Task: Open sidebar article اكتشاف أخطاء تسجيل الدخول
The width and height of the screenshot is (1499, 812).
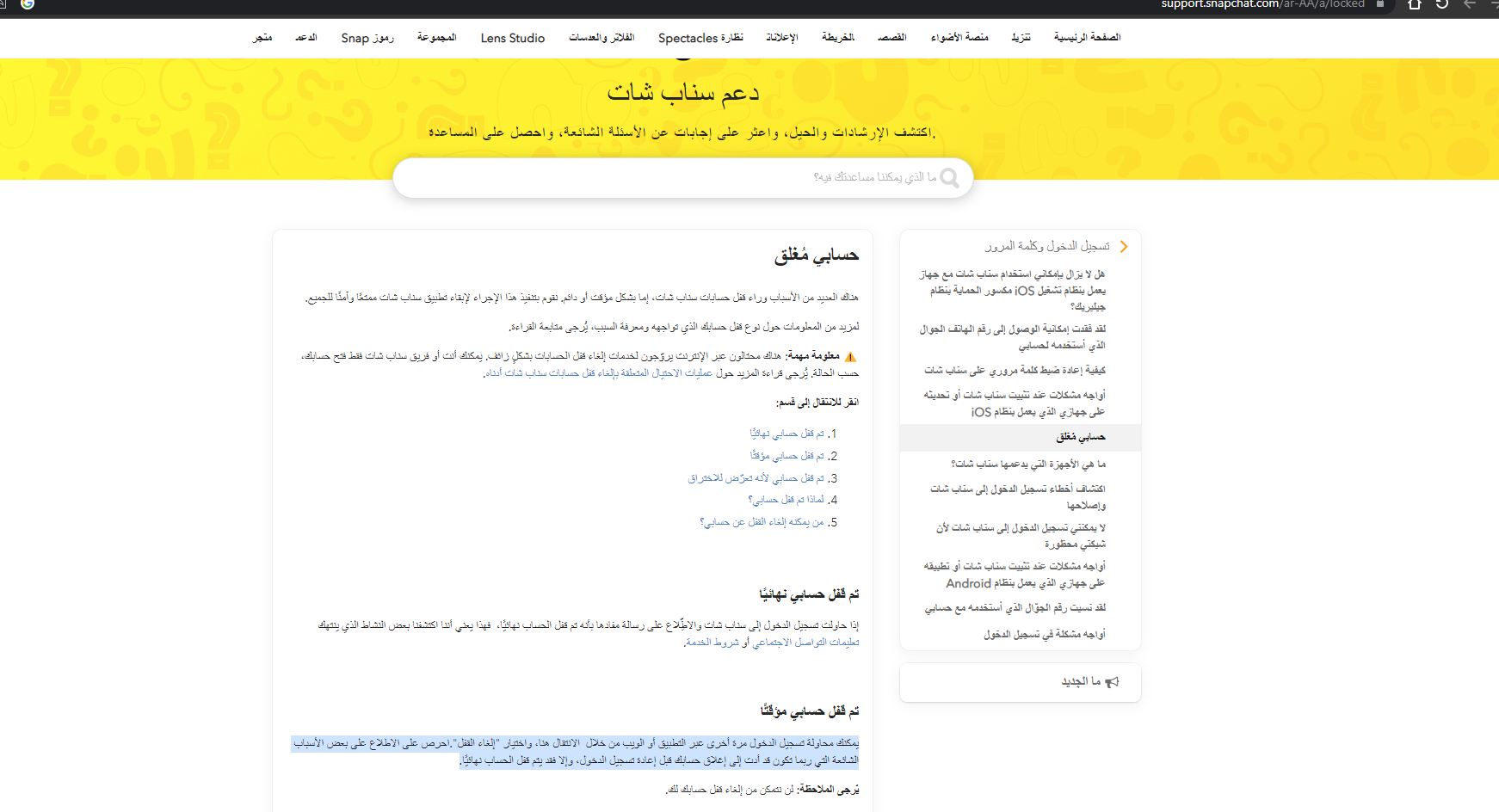Action: tap(1017, 497)
